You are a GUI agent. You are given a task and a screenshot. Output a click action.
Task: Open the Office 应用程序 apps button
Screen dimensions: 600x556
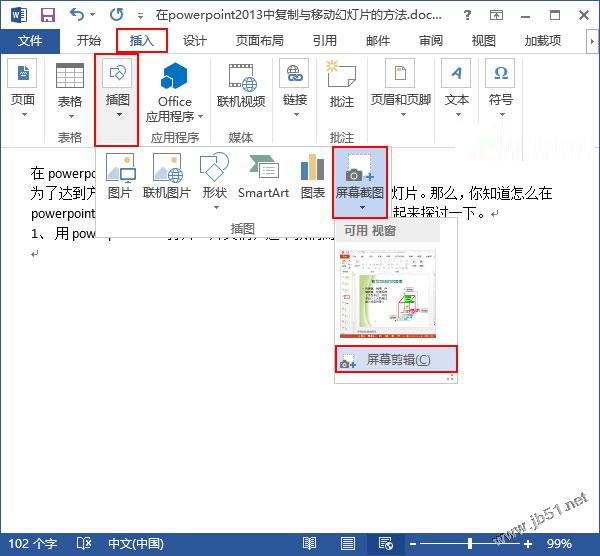click(174, 93)
